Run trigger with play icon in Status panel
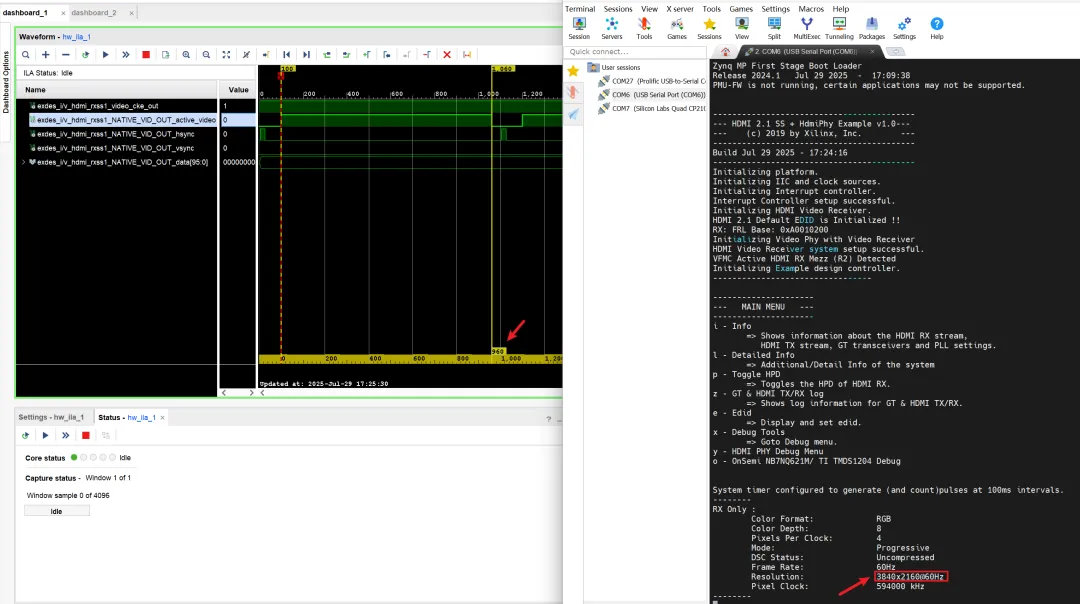The image size is (1080, 604). coord(45,435)
